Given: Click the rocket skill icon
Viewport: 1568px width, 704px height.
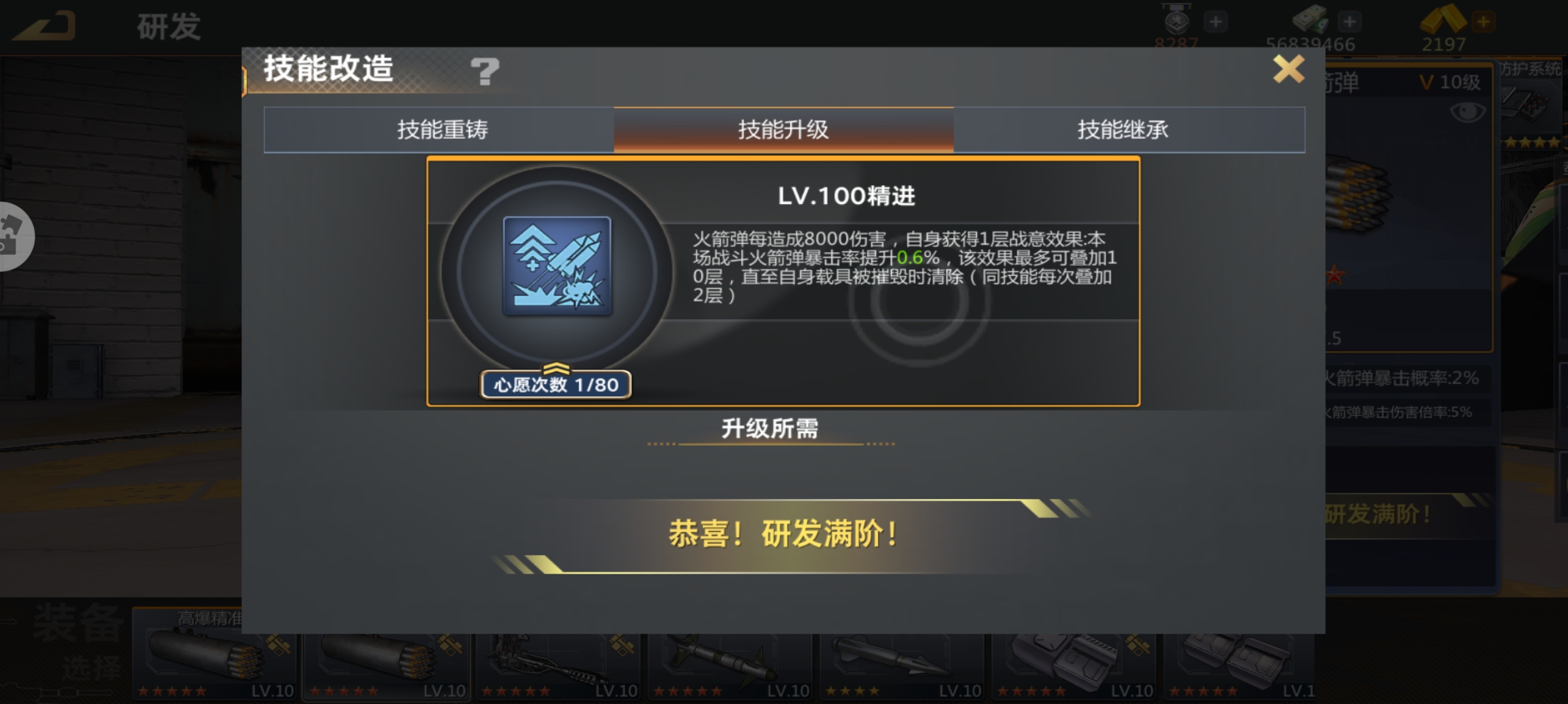Looking at the screenshot, I should (557, 267).
